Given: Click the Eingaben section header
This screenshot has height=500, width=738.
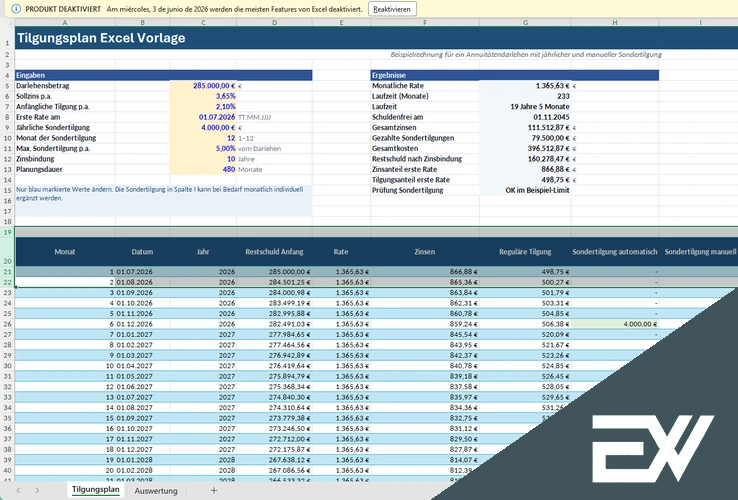Looking at the screenshot, I should pyautogui.click(x=163, y=75).
